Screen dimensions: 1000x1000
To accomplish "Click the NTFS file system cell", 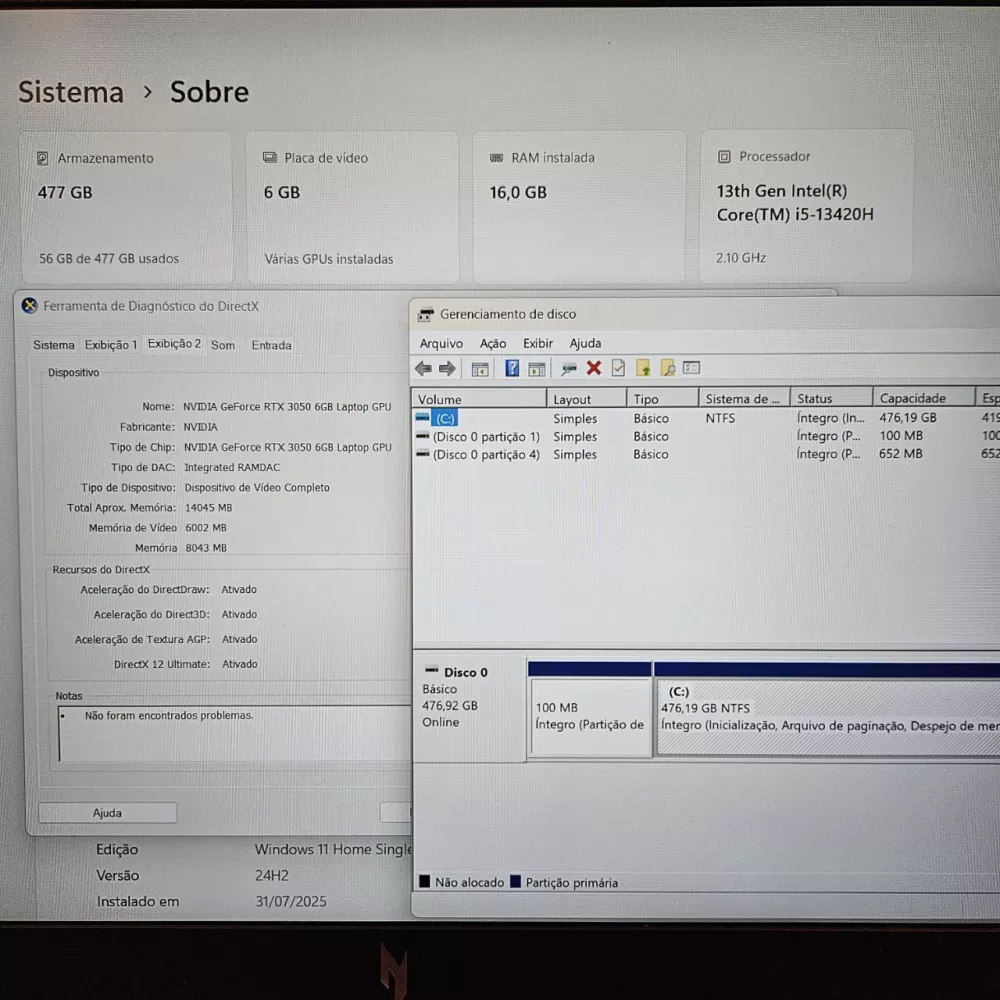I will point(720,418).
